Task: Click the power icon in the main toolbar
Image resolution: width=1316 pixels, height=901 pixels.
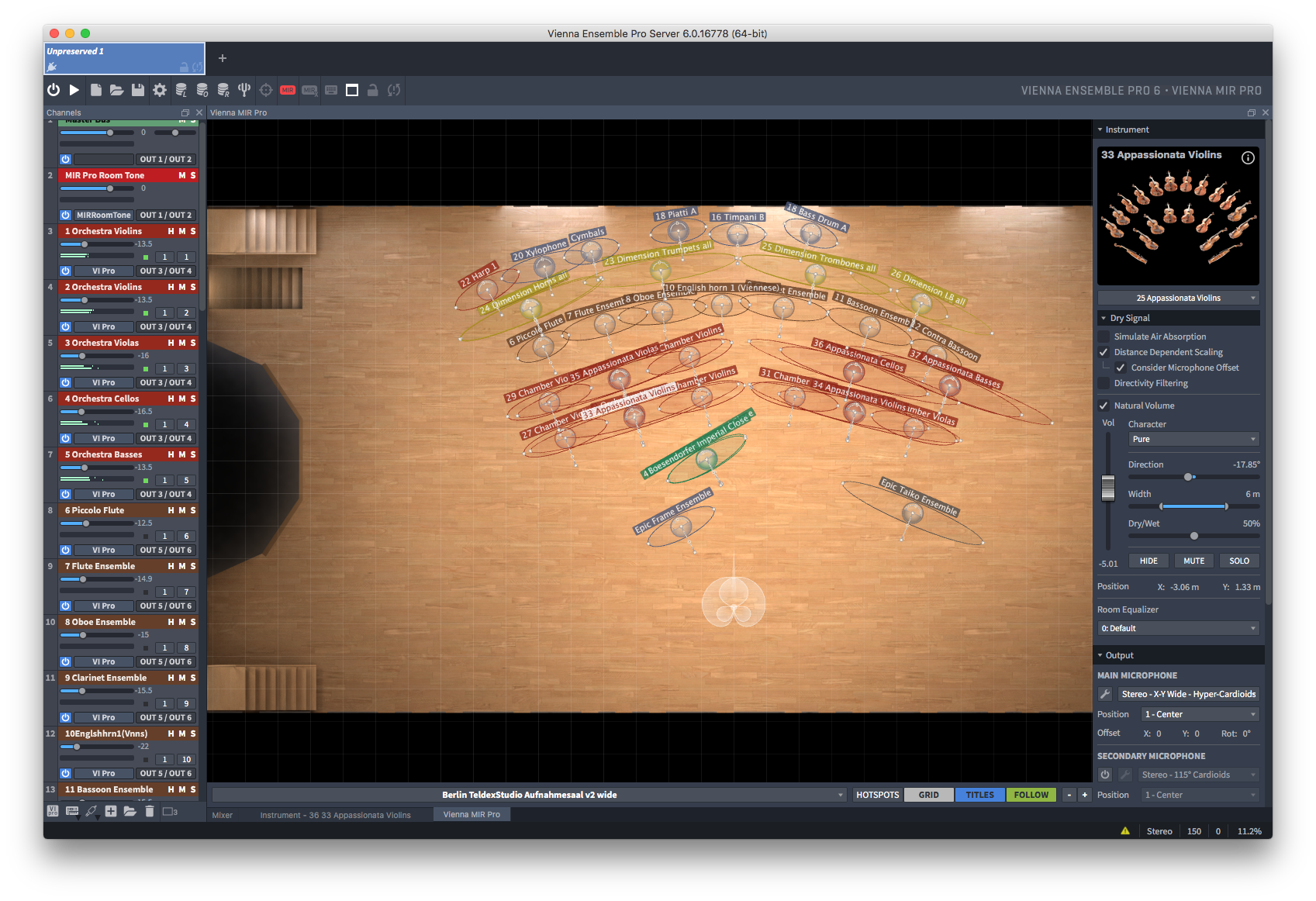Action: point(53,90)
